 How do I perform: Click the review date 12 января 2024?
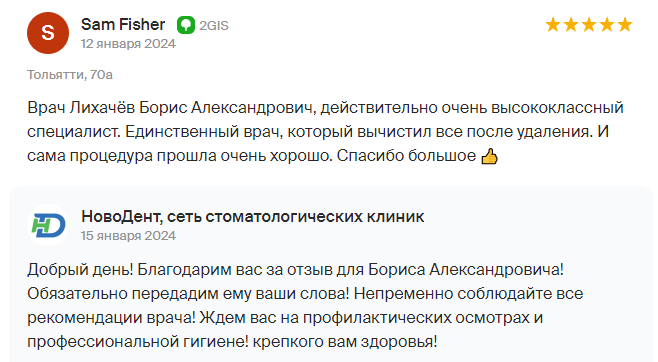(128, 44)
